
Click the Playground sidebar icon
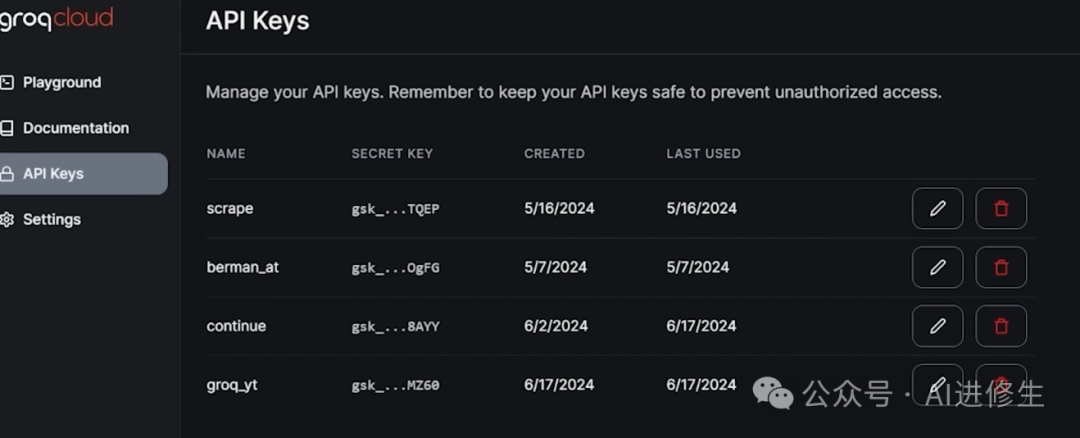(x=7, y=82)
